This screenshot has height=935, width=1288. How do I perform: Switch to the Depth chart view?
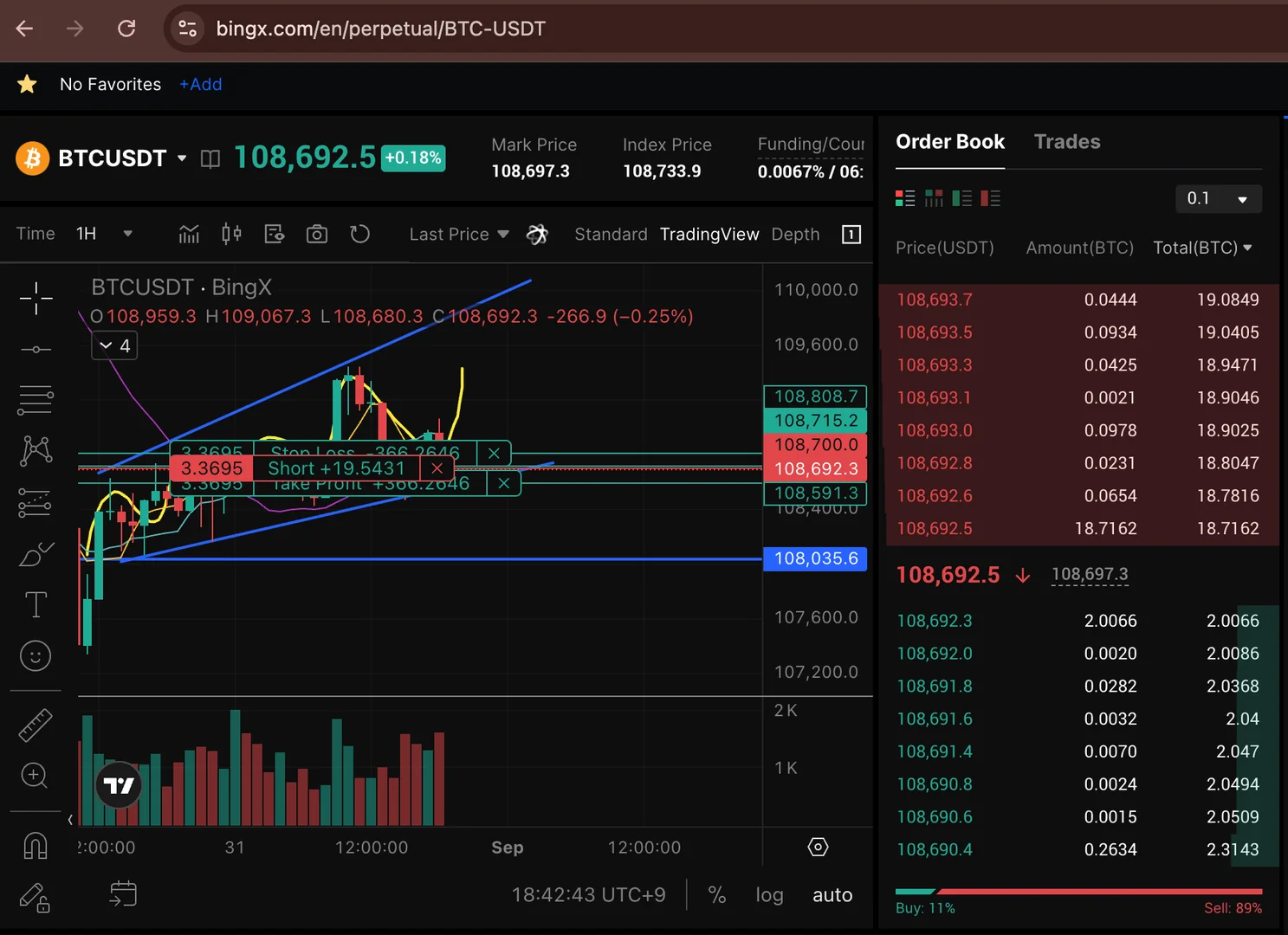coord(795,235)
